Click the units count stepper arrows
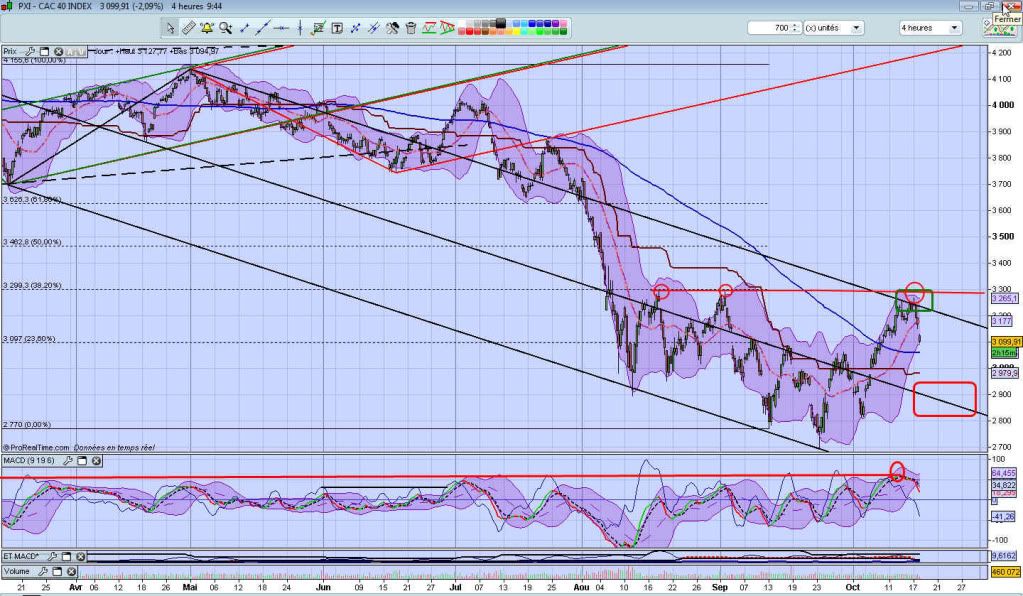Screen dimensions: 1023x596 tap(795, 28)
